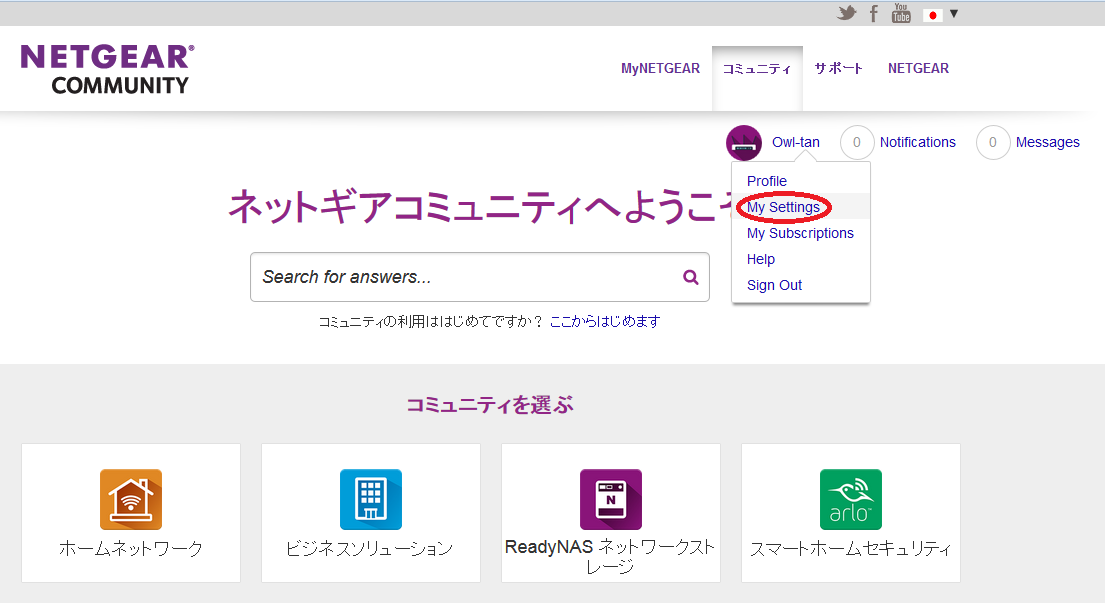Follow the ここからはじめます link
The width and height of the screenshot is (1105, 603).
point(605,322)
